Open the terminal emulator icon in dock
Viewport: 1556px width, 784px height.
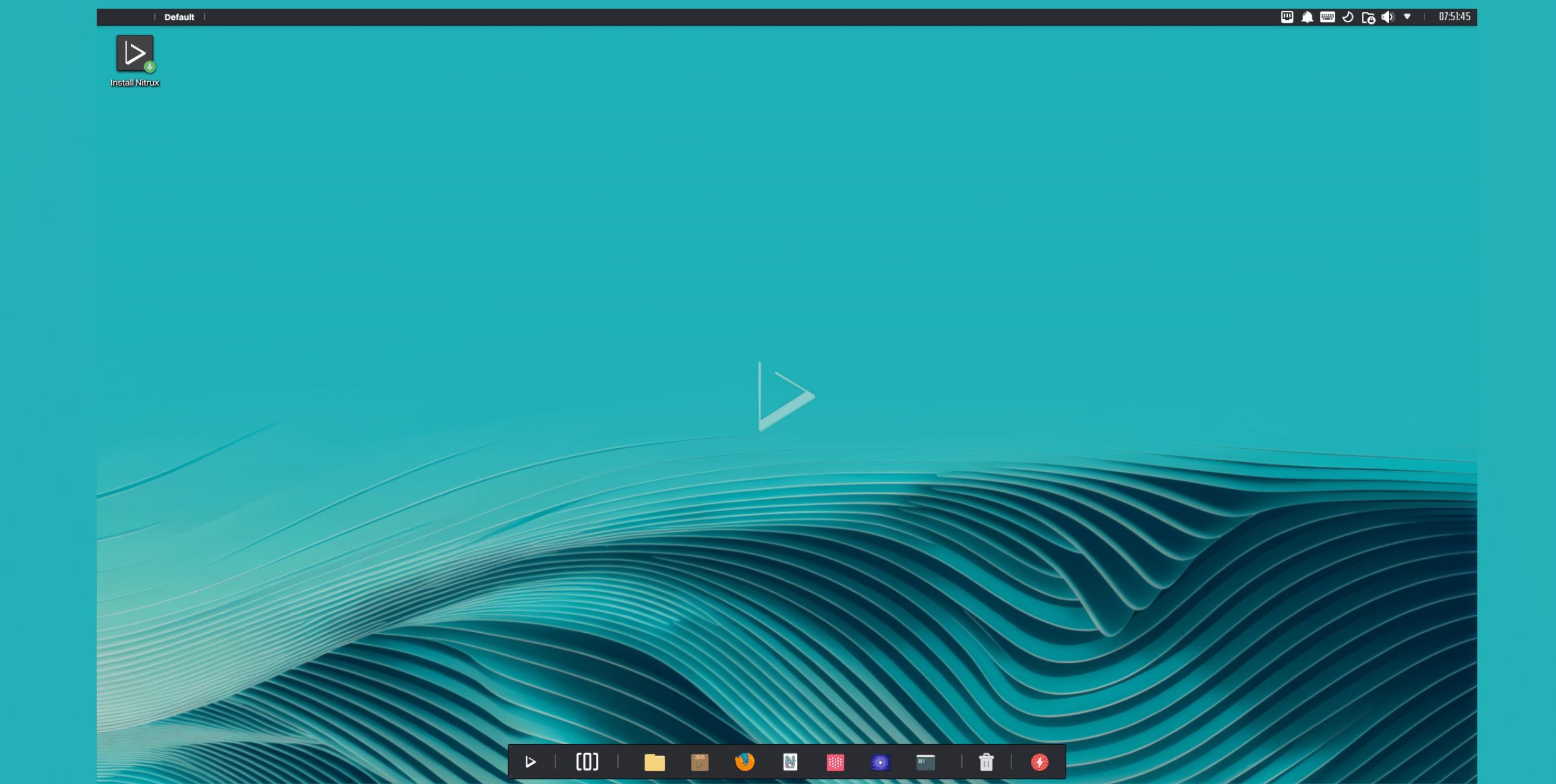click(925, 762)
